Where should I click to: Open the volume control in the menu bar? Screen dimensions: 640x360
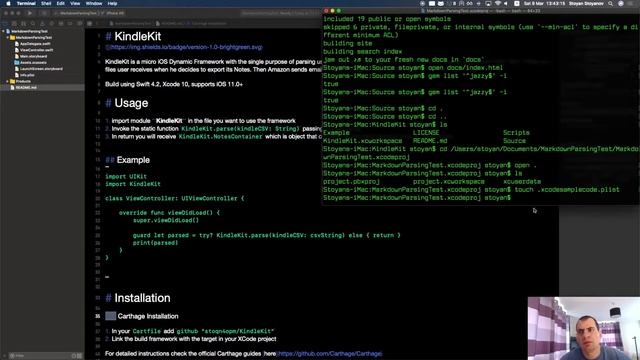tap(506, 3)
